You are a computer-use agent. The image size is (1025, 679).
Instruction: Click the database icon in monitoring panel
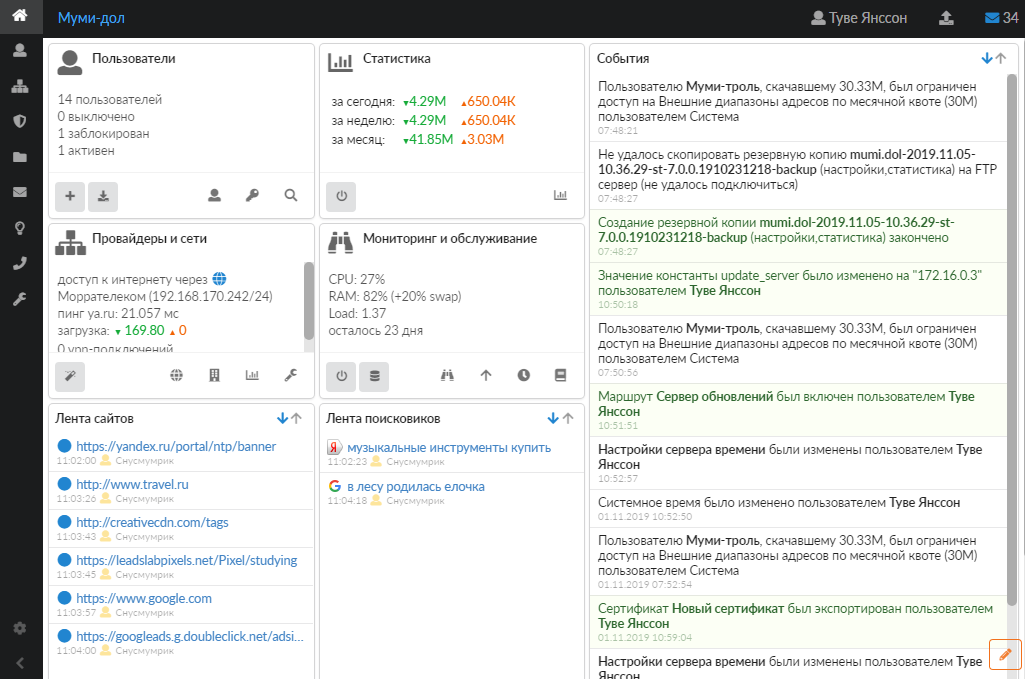pos(374,376)
